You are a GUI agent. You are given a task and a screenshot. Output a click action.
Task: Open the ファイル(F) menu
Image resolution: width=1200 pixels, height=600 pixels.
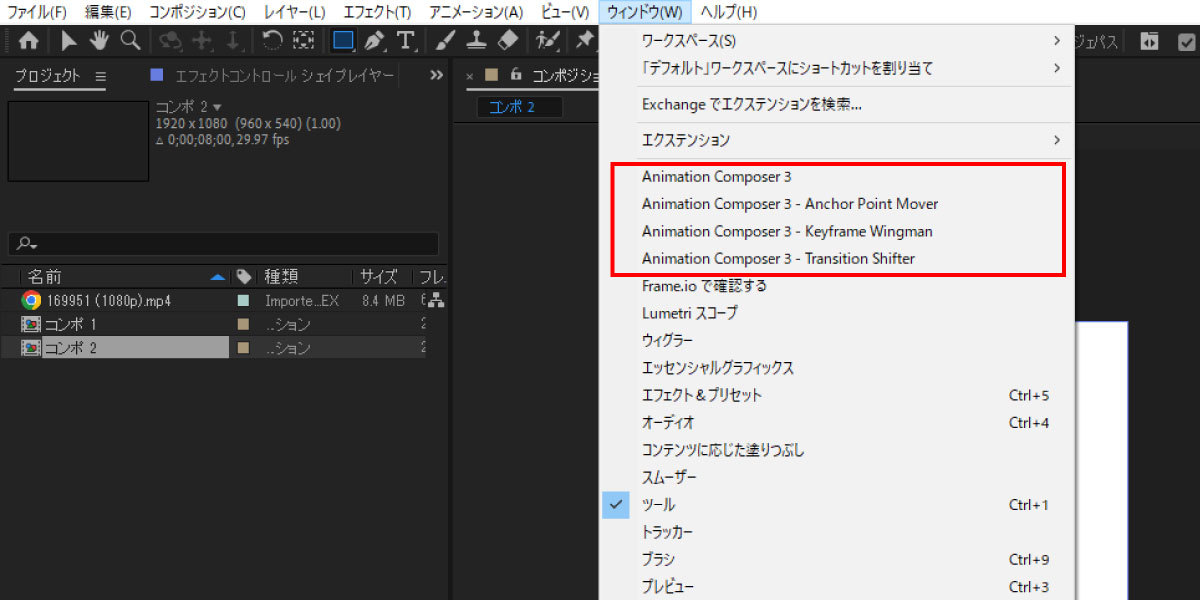[36, 12]
